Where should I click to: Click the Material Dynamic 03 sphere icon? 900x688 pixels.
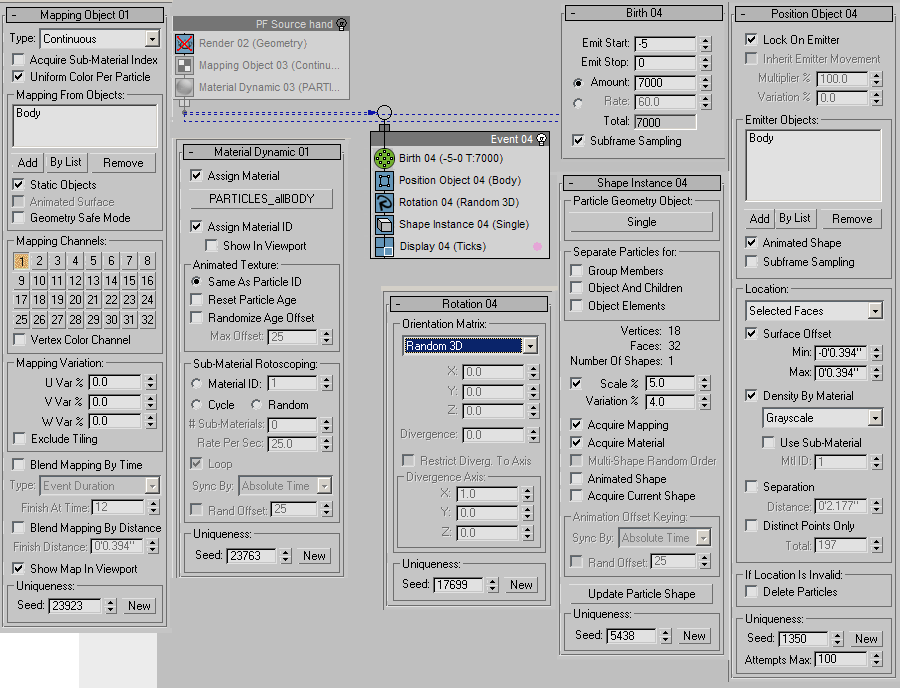(184, 87)
